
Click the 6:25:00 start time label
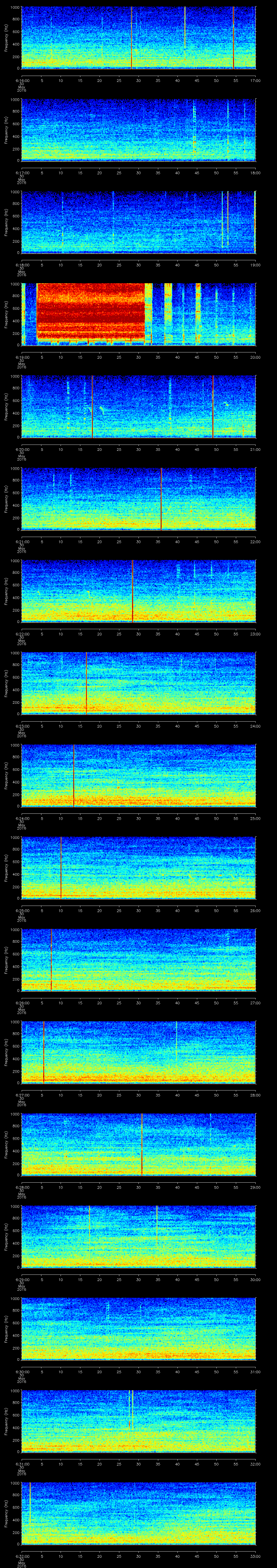[22, 910]
